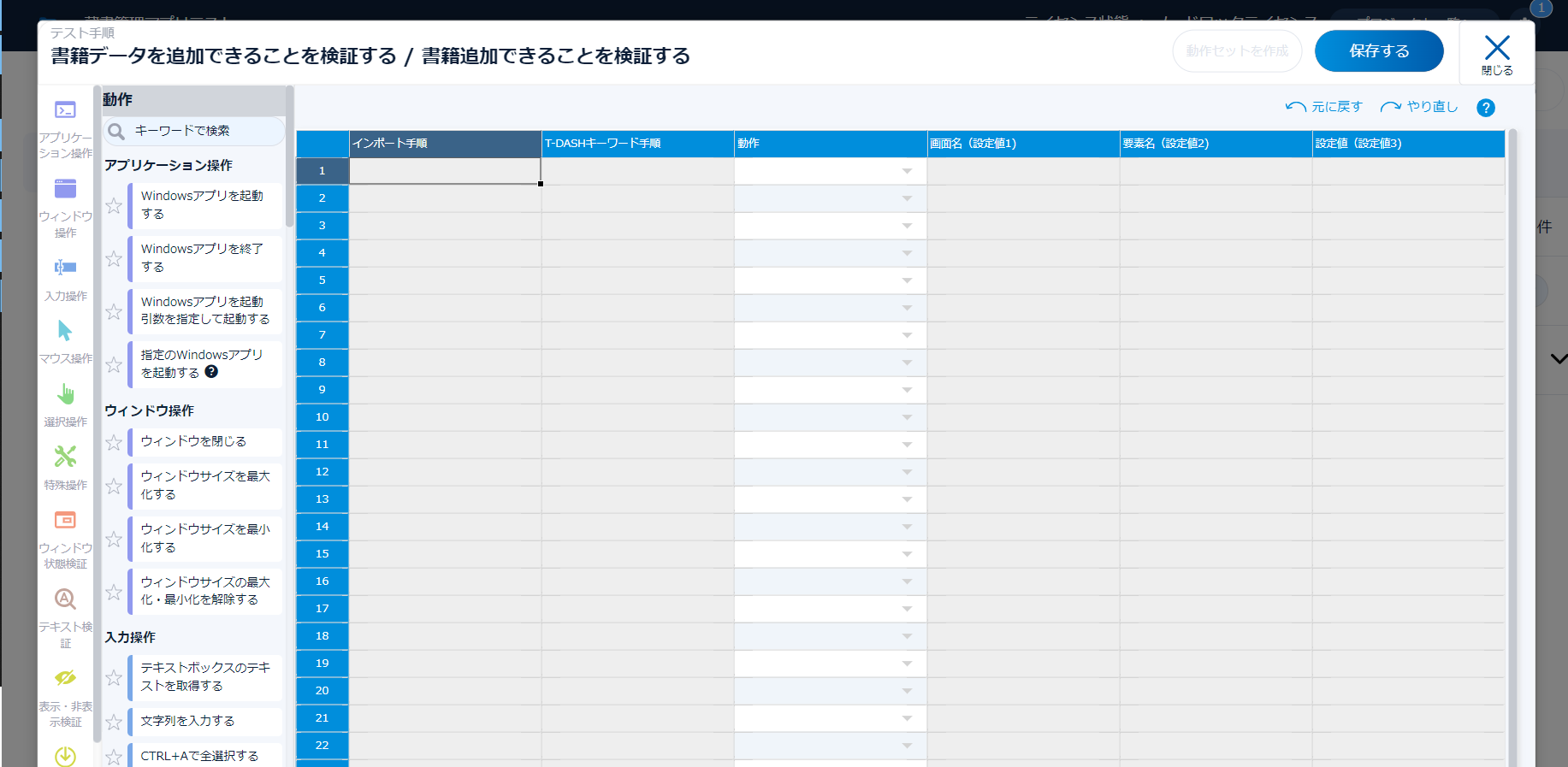Click the blue help question mark icon
This screenshot has width=1568, height=767.
click(x=1486, y=108)
